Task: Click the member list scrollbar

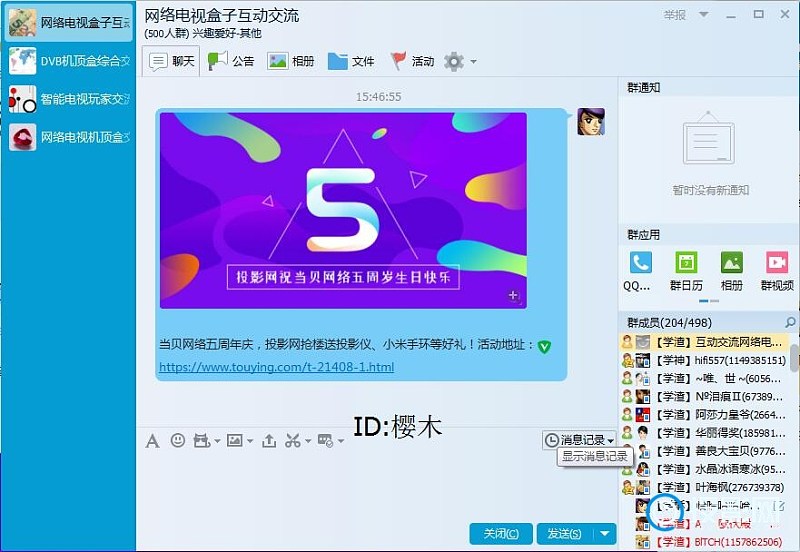Action: [794, 358]
